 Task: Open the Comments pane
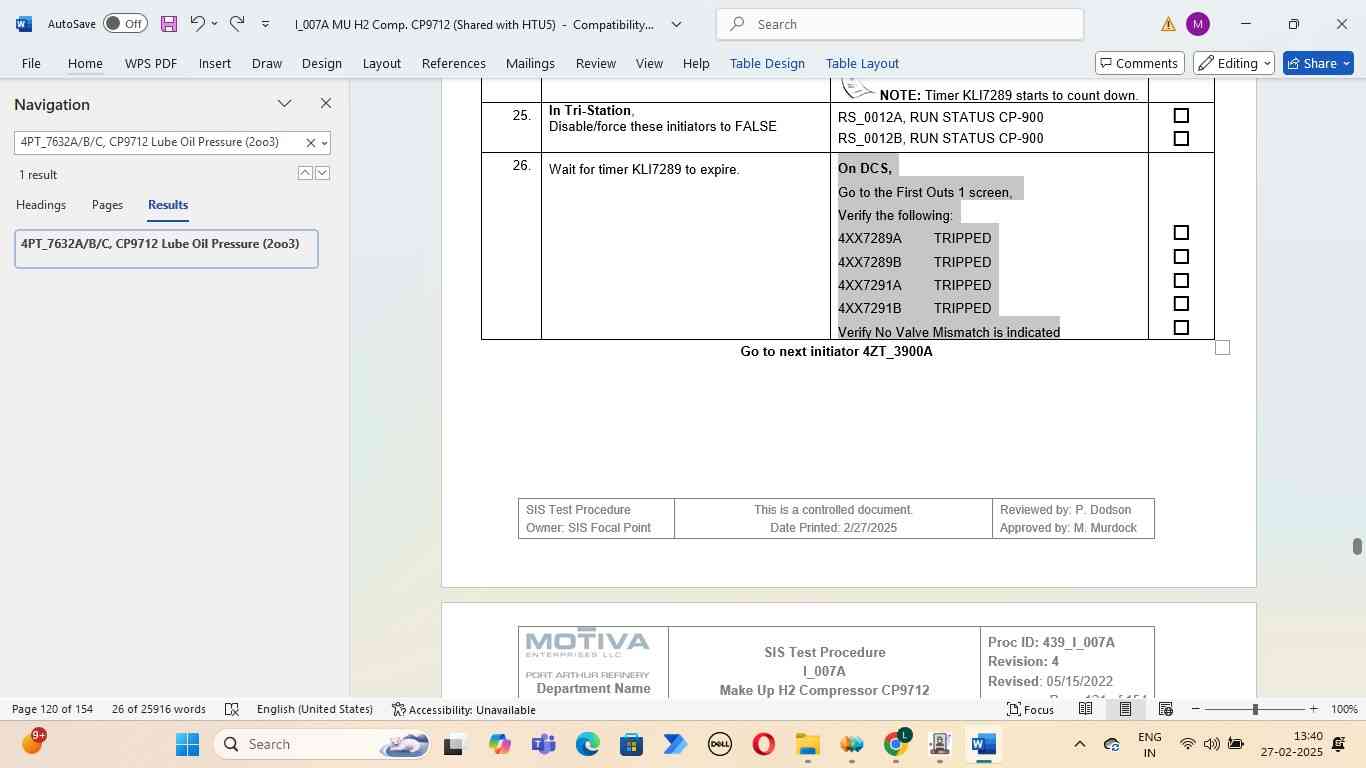[x=1140, y=63]
